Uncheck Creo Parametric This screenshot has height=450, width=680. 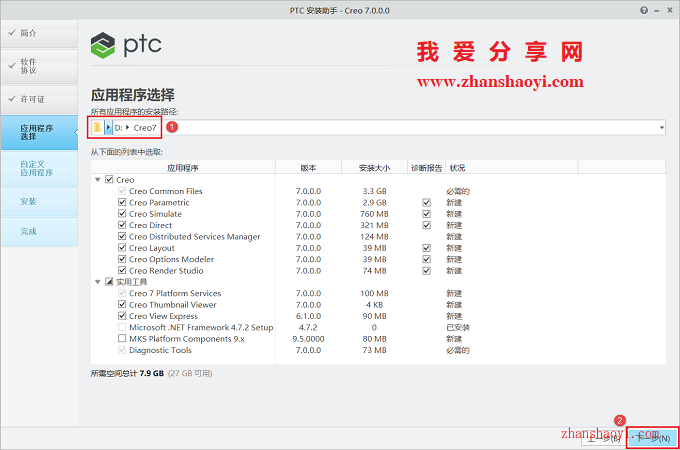pos(122,202)
